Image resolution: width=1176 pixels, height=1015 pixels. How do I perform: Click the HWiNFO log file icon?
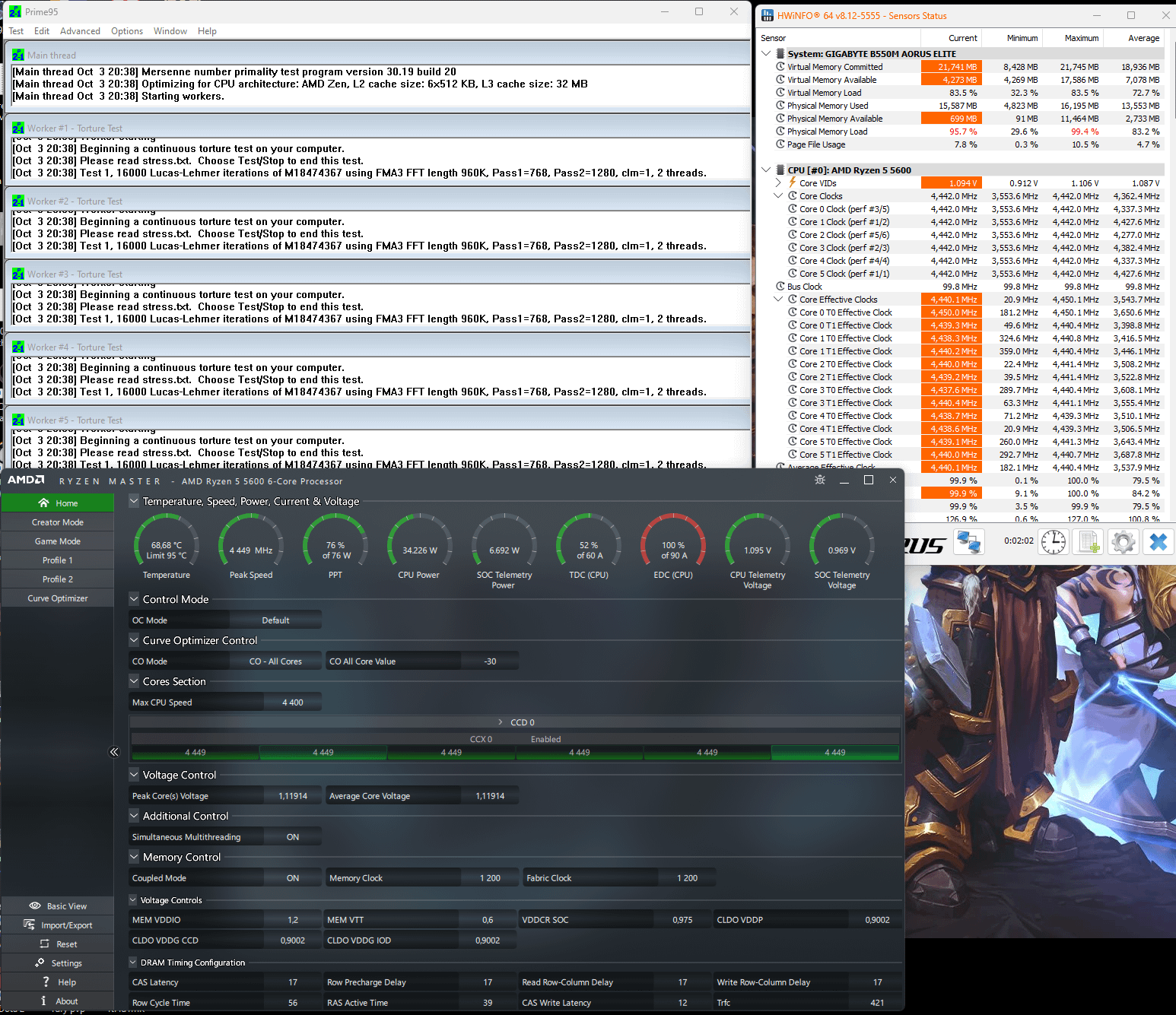(x=1089, y=542)
